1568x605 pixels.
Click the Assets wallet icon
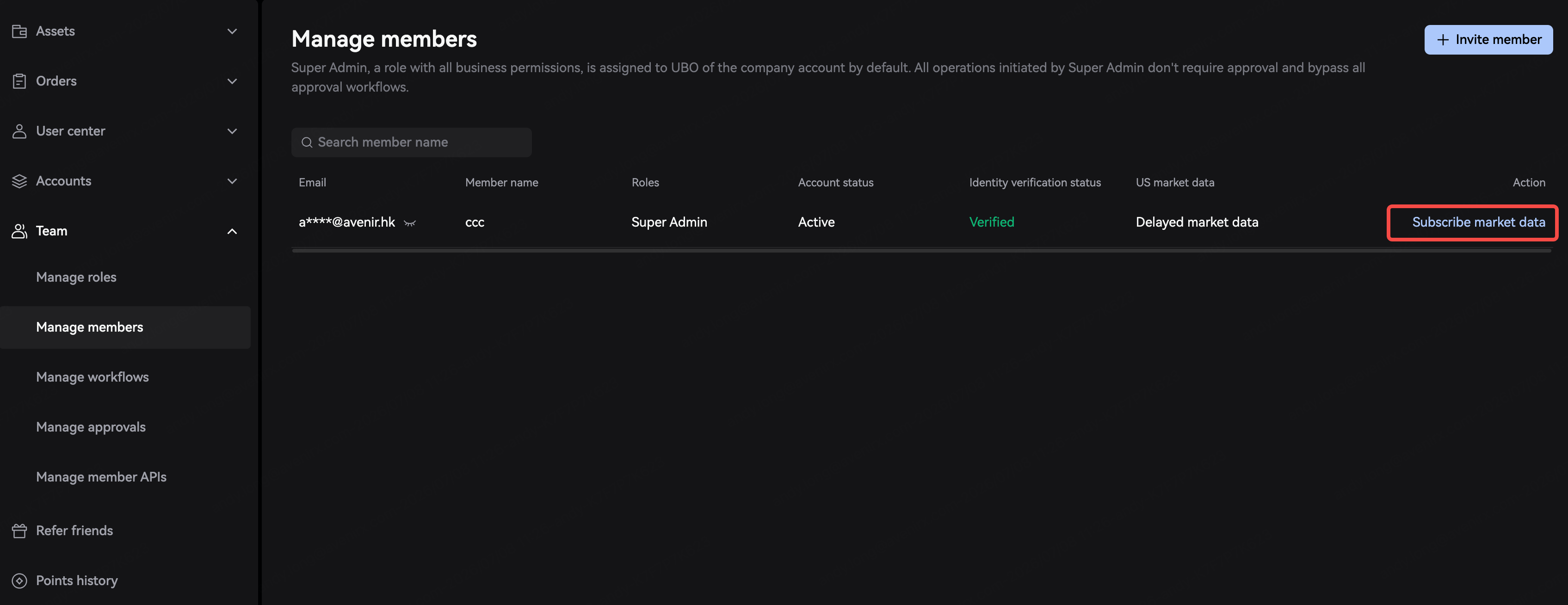pyautogui.click(x=19, y=31)
